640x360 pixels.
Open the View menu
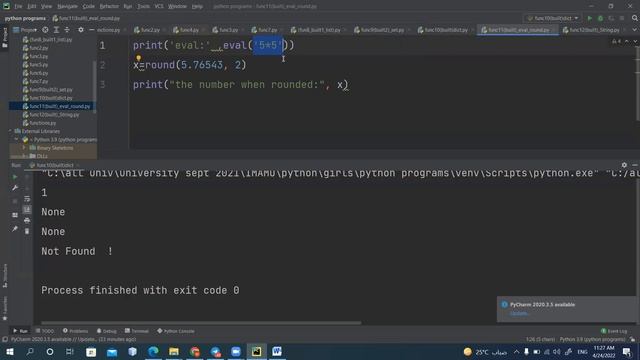47,6
